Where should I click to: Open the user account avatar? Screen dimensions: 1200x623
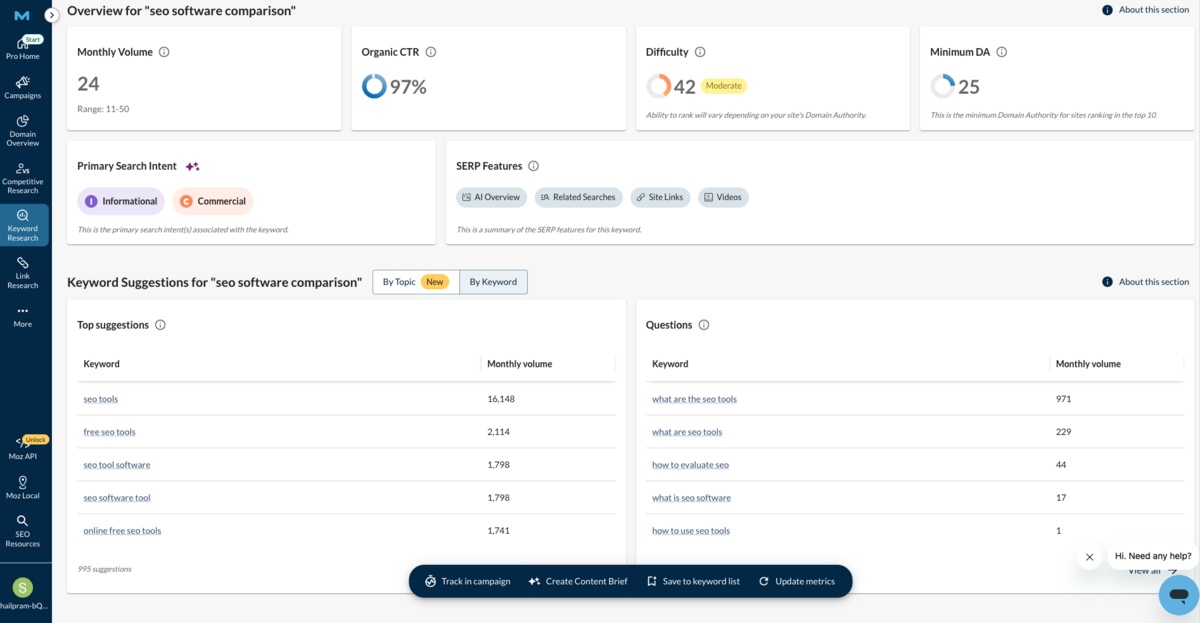[23, 587]
